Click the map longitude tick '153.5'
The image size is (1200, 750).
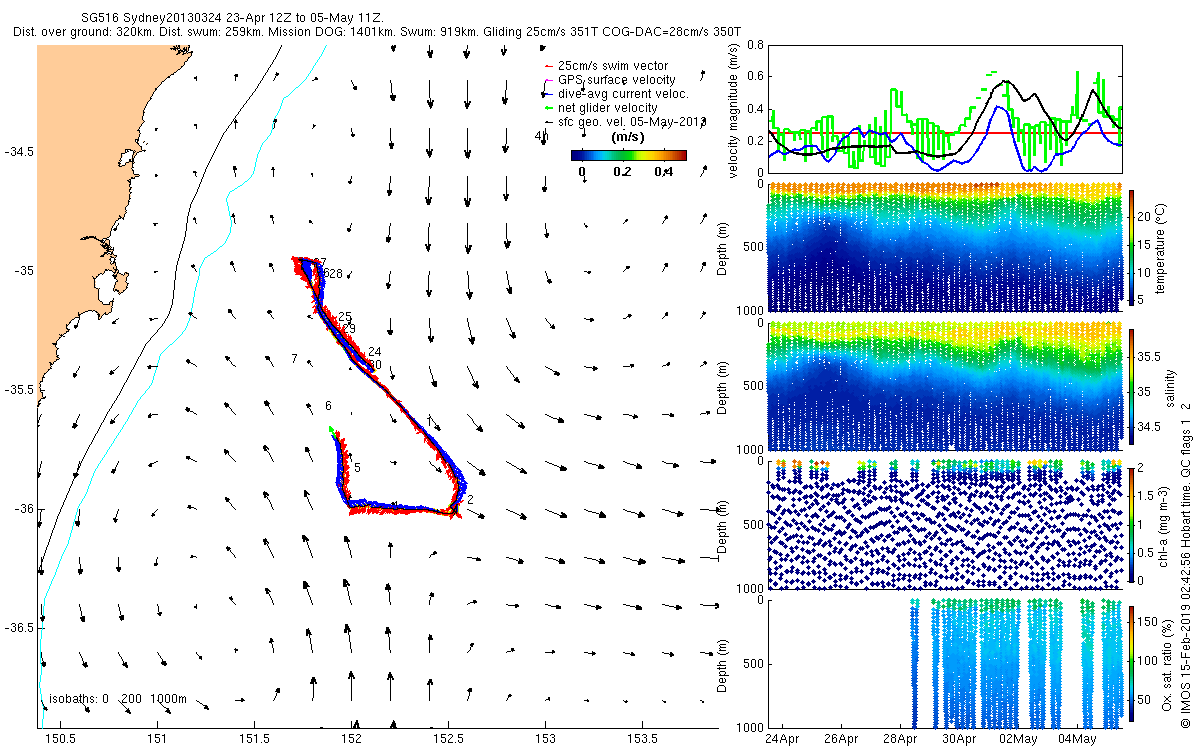pyautogui.click(x=642, y=739)
